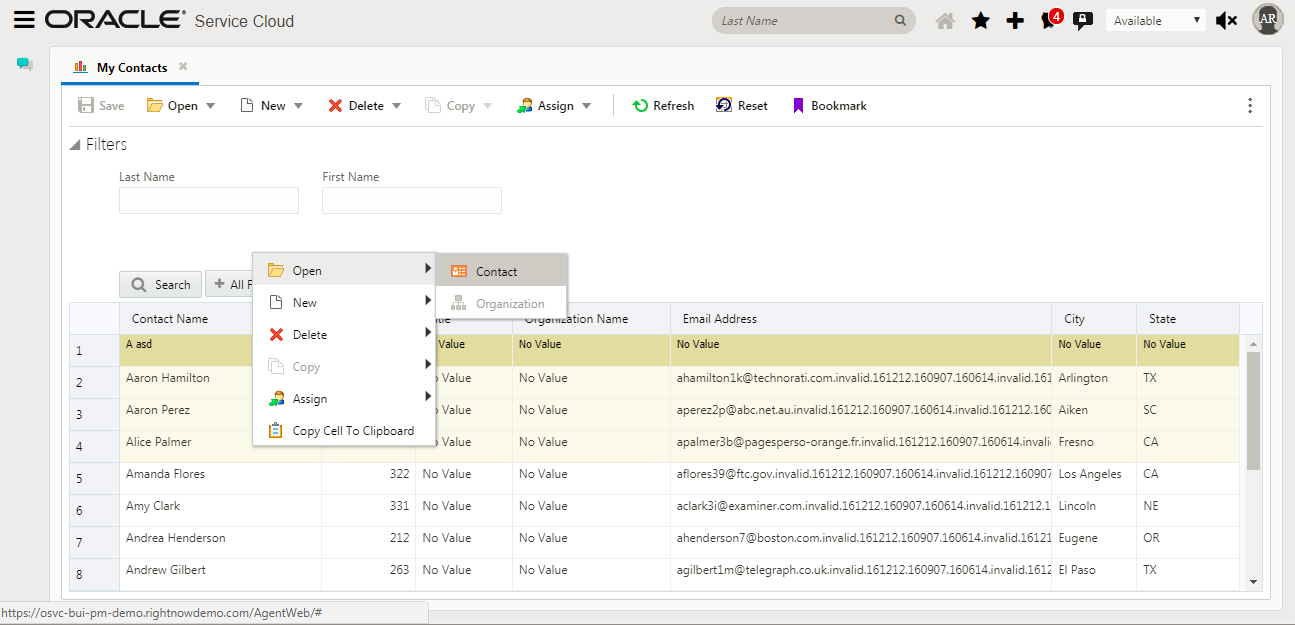Click the home icon in header
1295x625 pixels.
tap(945, 20)
